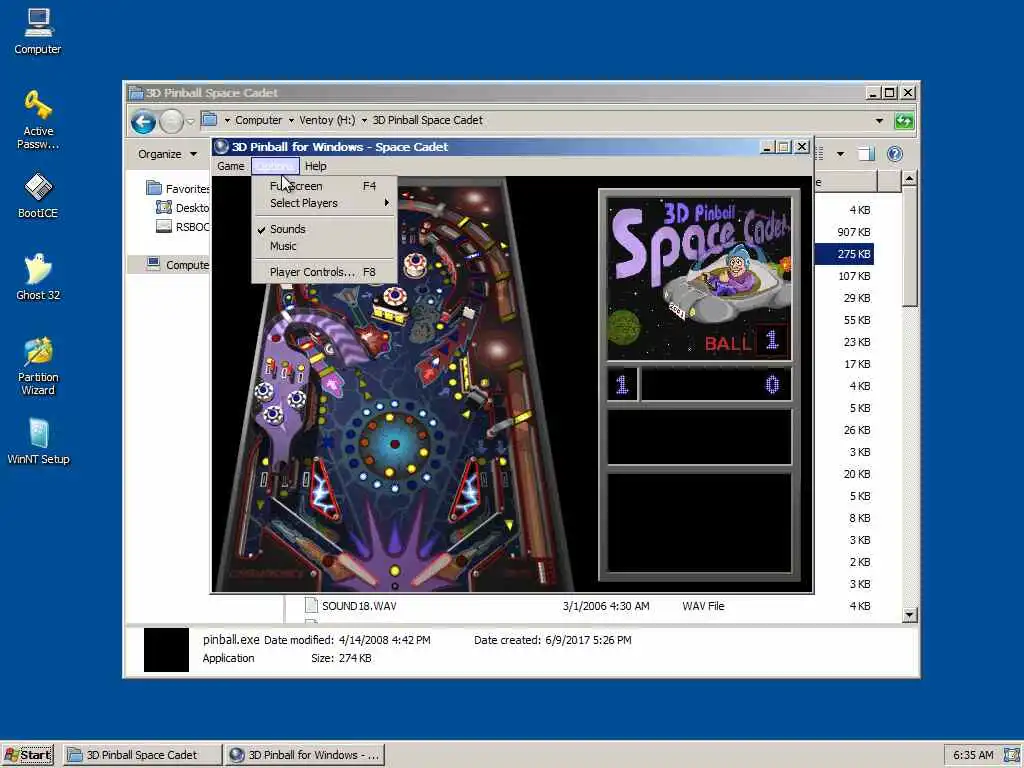The width and height of the screenshot is (1024, 768).
Task: Click the pinball.exe black thumbnail preview
Action: [166, 650]
